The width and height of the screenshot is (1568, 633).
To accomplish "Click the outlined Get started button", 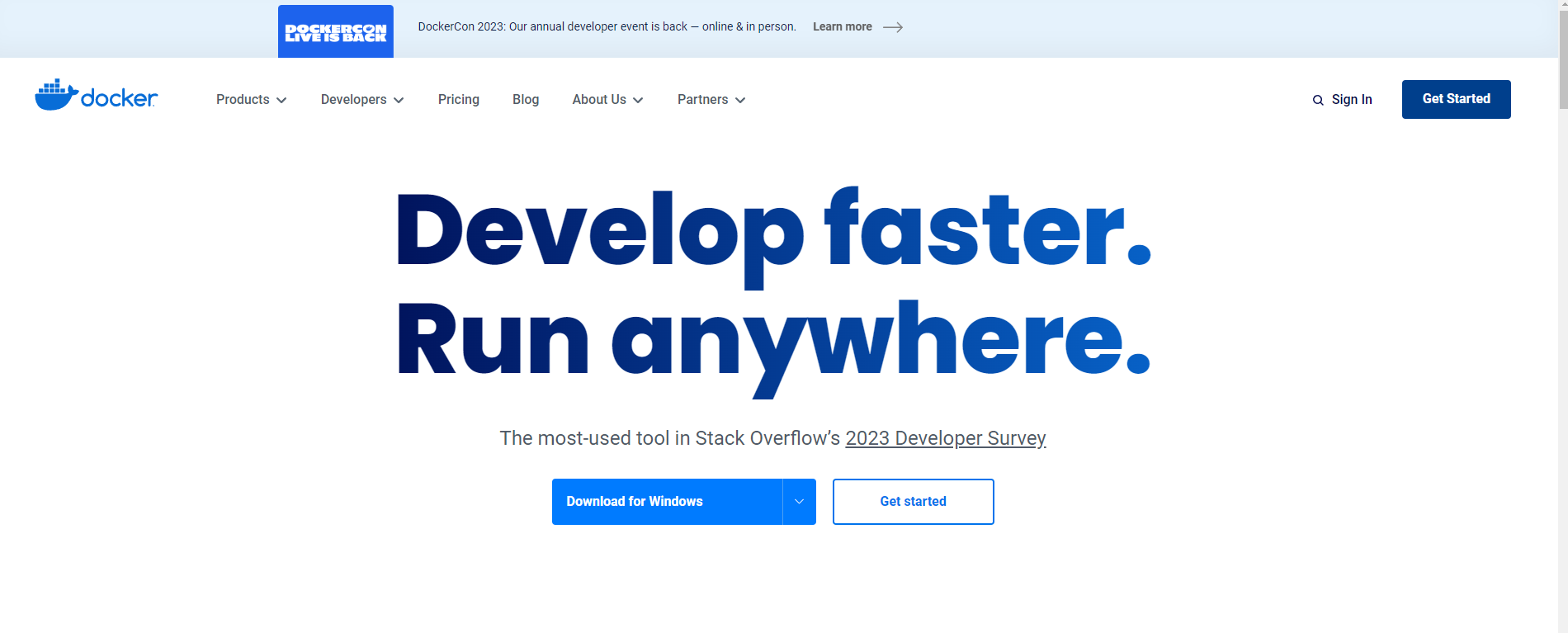I will click(x=914, y=502).
